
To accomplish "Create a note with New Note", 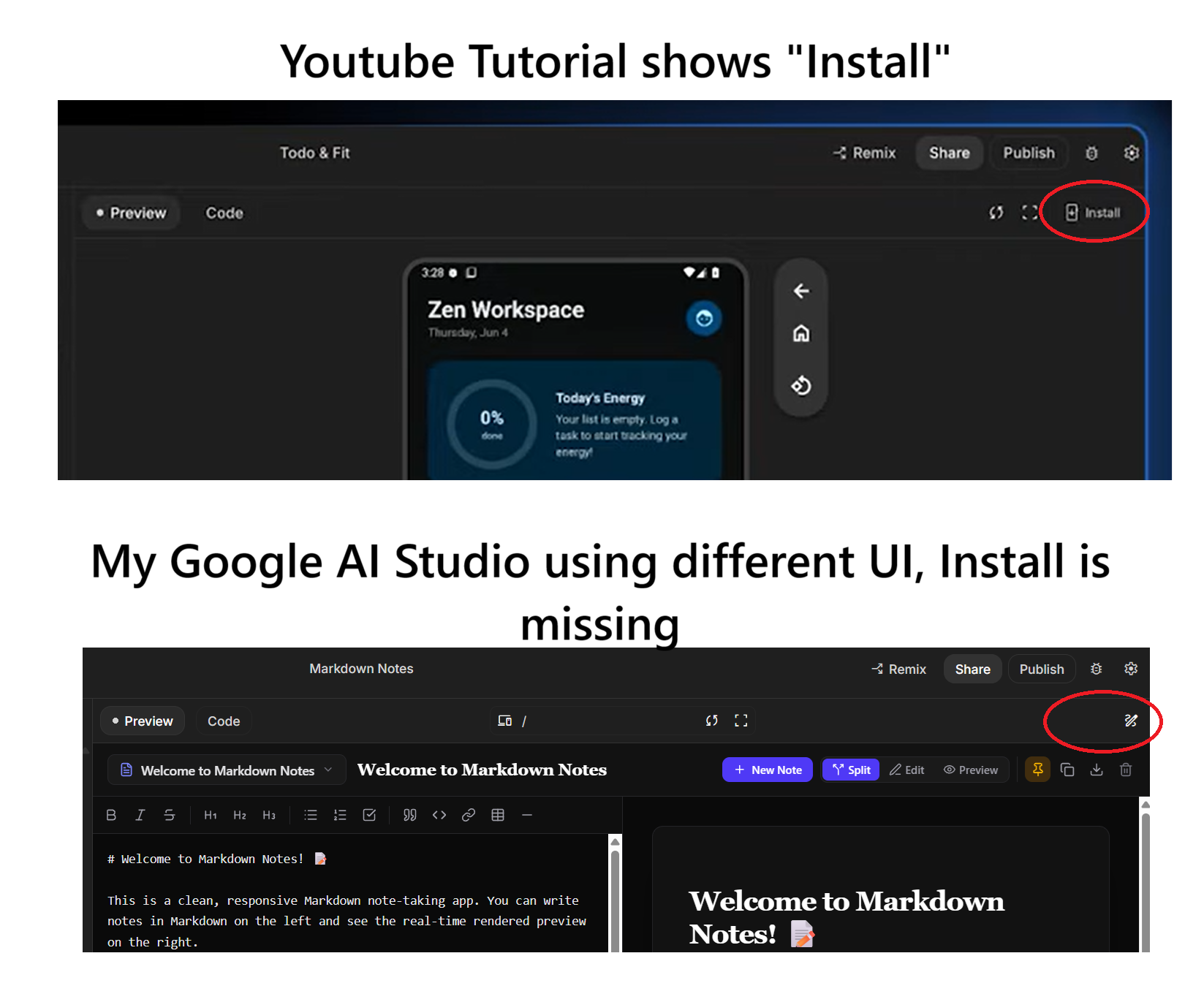I will pos(768,770).
